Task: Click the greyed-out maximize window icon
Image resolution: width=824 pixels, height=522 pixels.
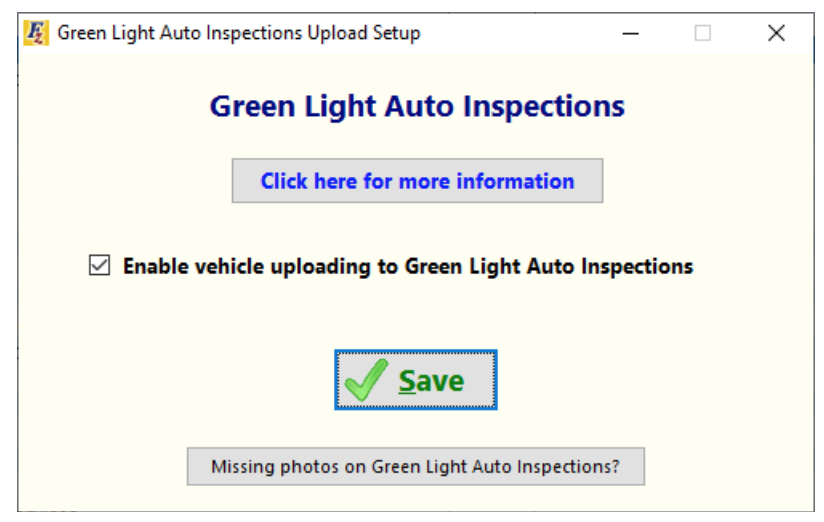Action: pyautogui.click(x=703, y=33)
